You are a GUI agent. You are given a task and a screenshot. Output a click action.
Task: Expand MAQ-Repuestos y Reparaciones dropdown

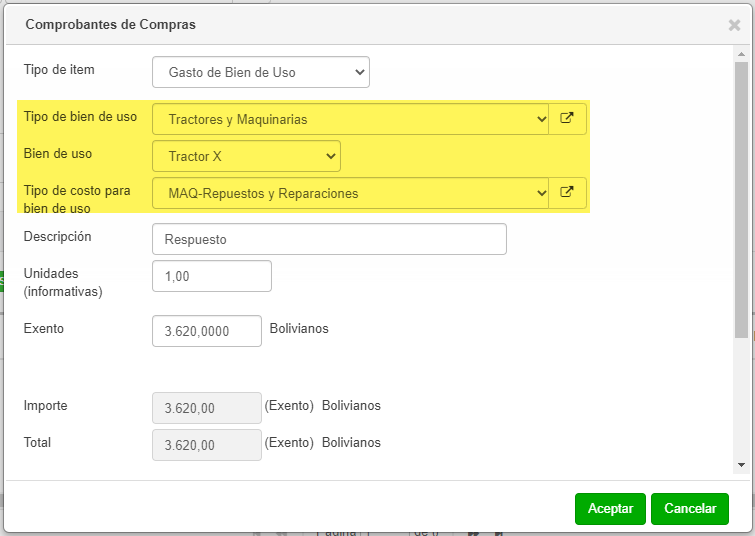click(351, 193)
